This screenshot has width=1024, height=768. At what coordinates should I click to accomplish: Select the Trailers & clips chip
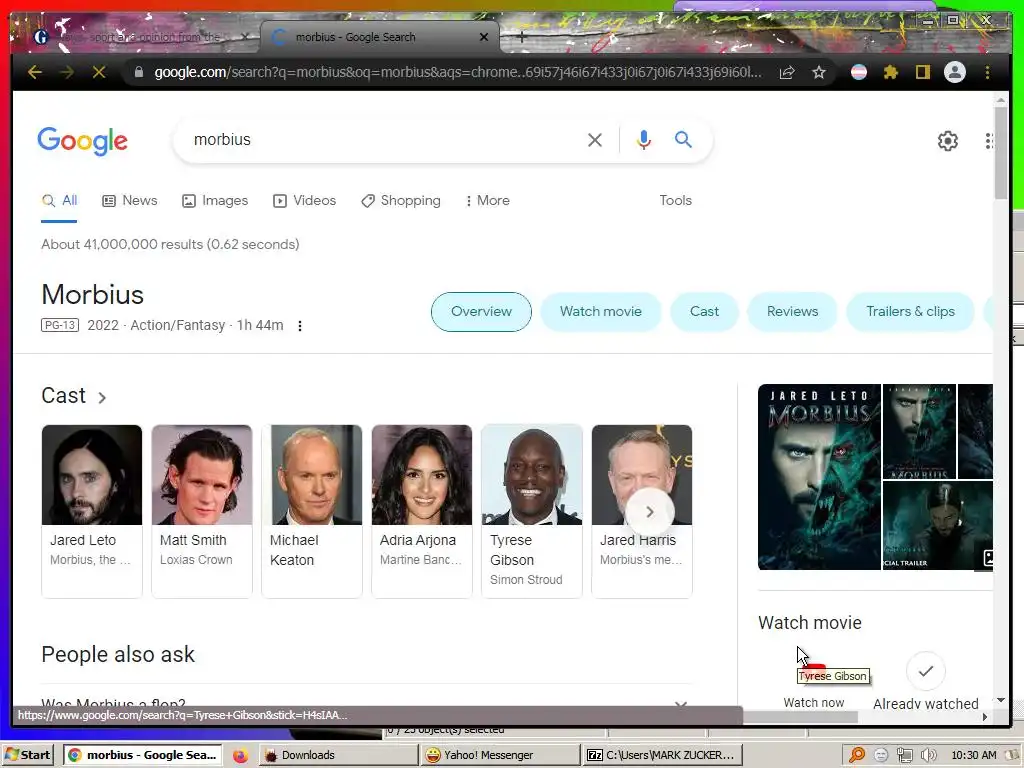point(910,312)
